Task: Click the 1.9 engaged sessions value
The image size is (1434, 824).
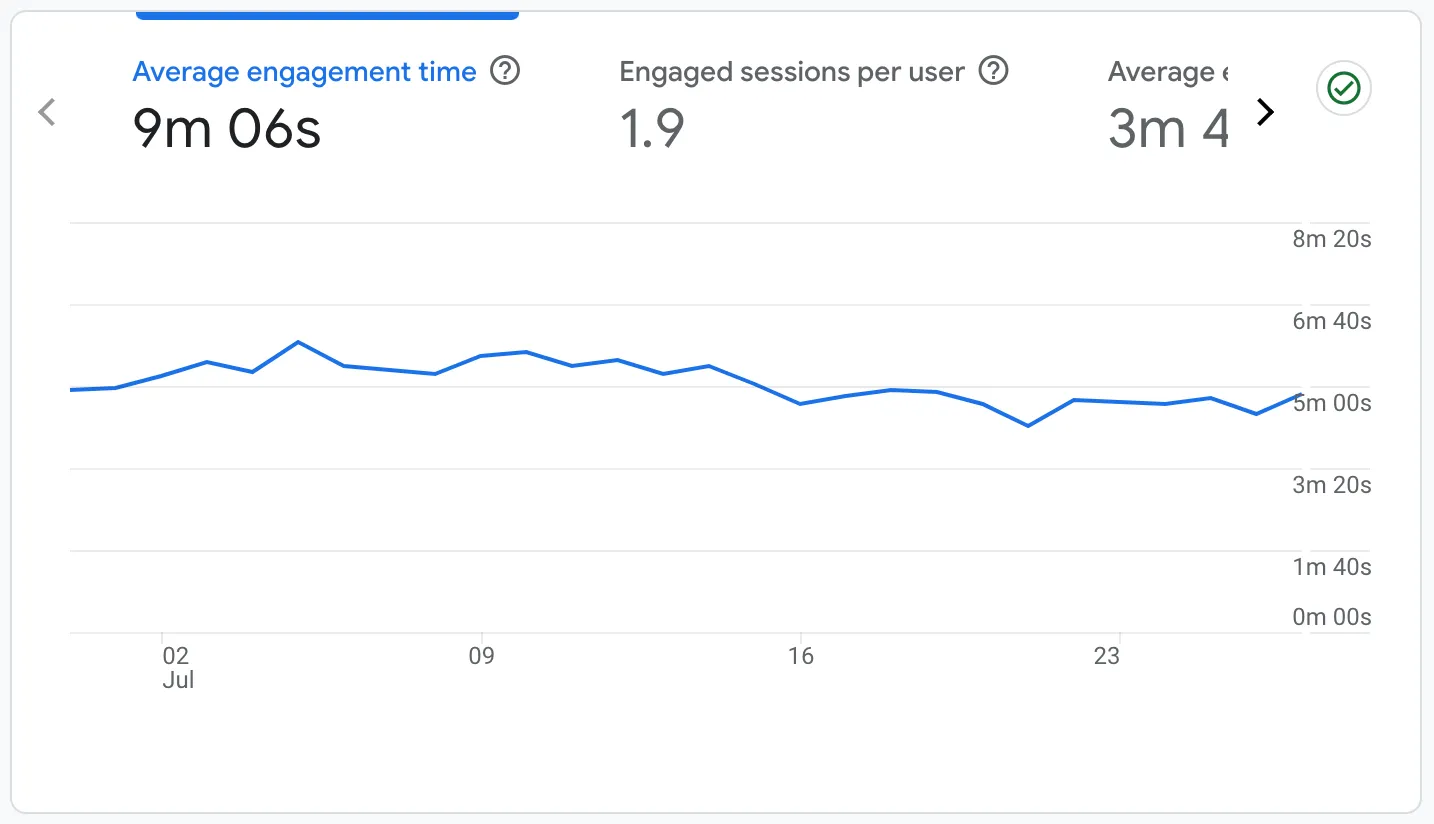Action: [x=652, y=130]
